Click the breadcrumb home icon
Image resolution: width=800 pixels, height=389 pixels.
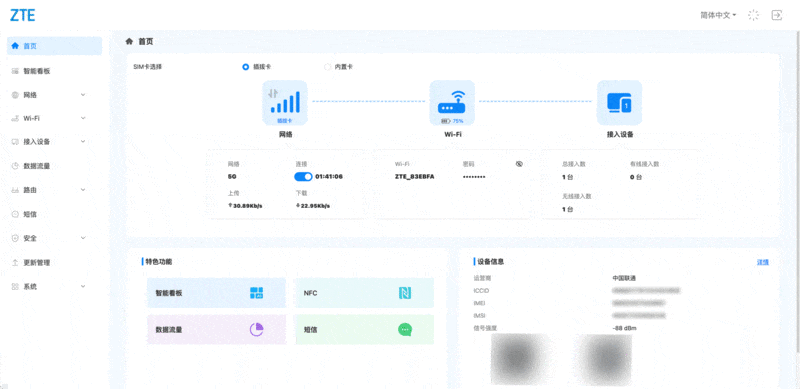[x=129, y=42]
